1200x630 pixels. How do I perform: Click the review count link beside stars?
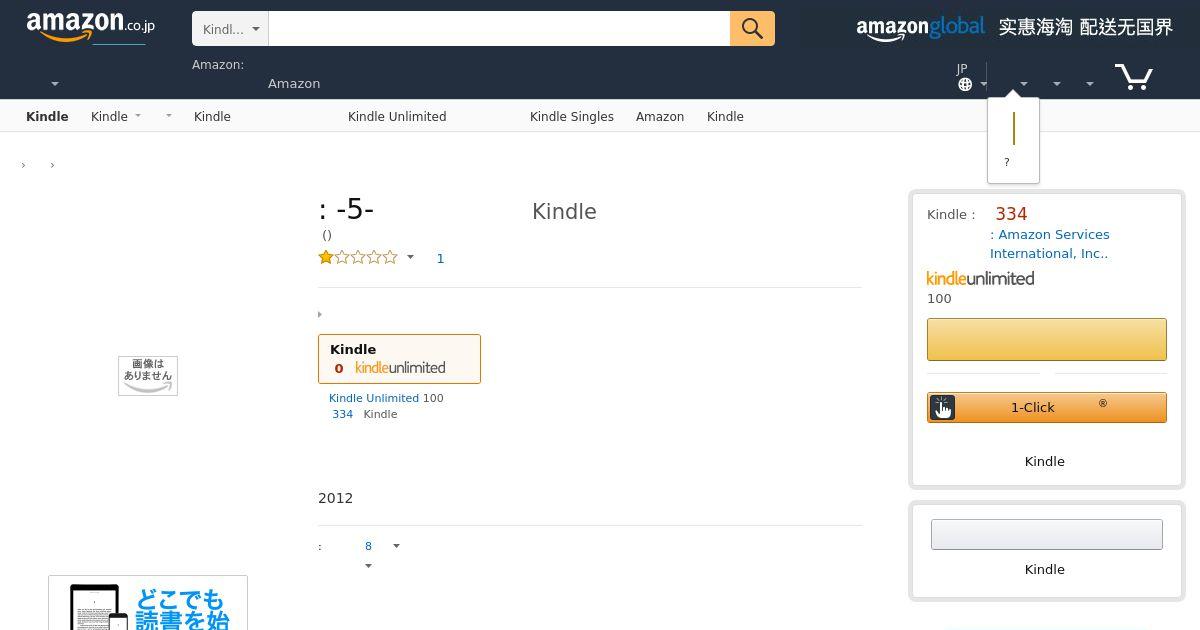(440, 258)
